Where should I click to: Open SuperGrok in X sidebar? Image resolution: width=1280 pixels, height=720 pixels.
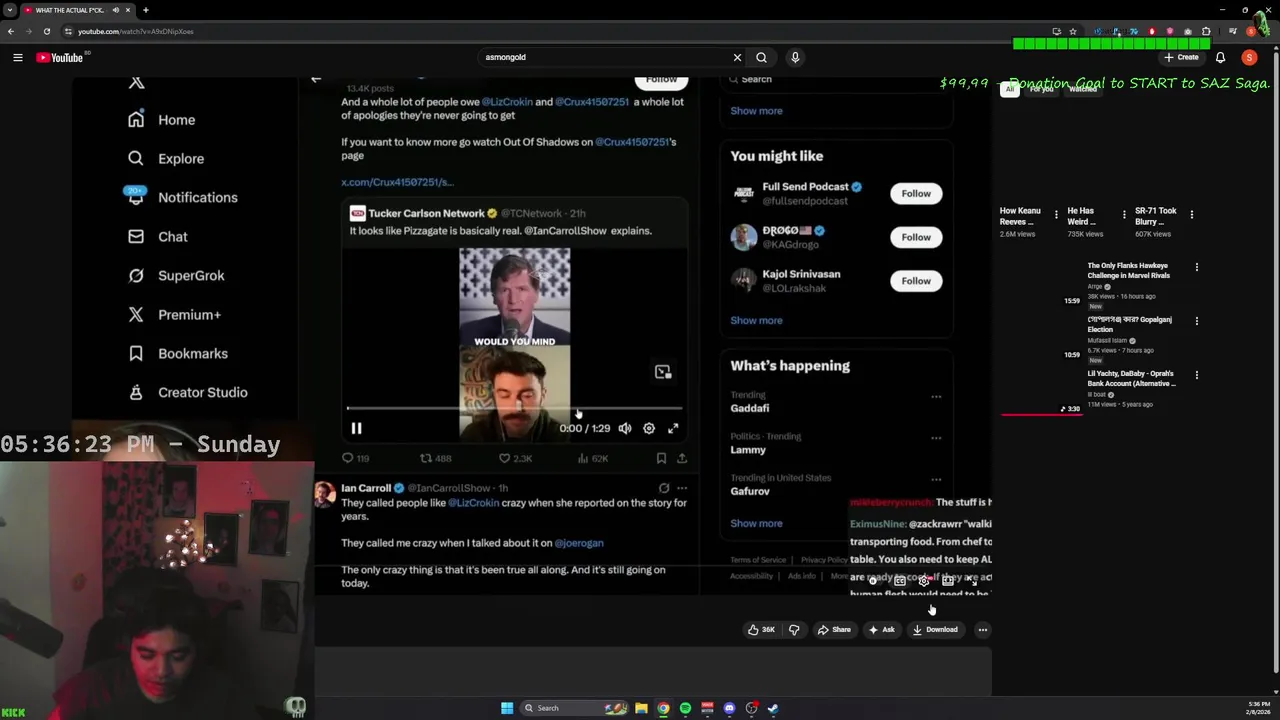(176, 276)
